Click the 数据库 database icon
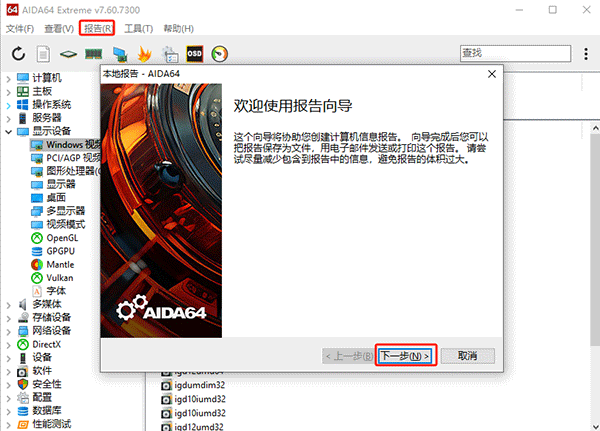This screenshot has width=600, height=431. (x=23, y=411)
